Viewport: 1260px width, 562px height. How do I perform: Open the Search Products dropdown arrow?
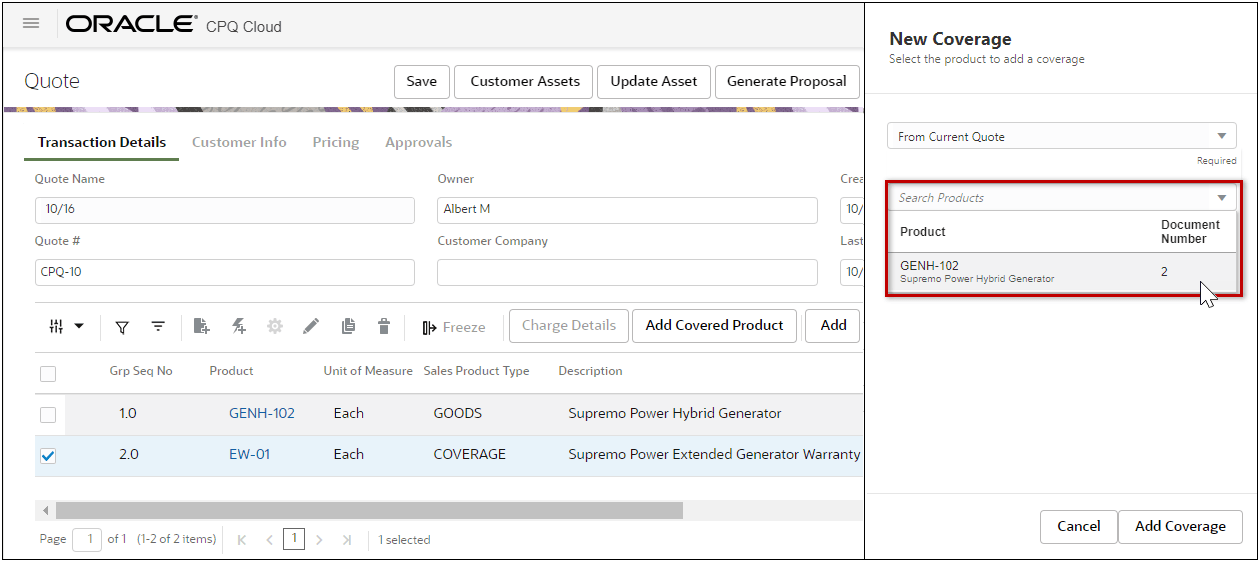point(1222,198)
